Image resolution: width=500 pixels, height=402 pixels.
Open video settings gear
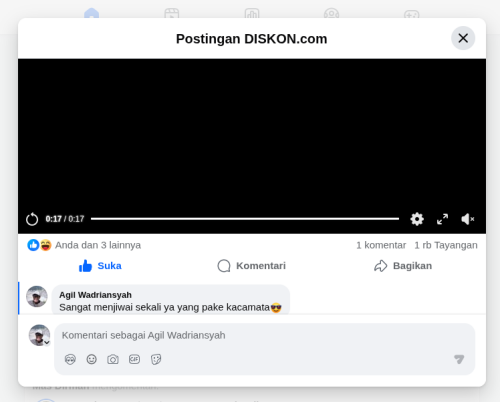coord(417,219)
